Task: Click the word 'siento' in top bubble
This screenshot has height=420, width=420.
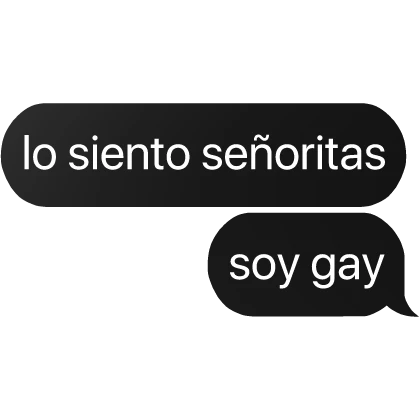Action: 130,153
